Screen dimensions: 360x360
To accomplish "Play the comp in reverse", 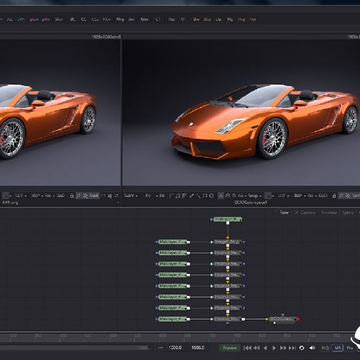I will click(x=265, y=348).
